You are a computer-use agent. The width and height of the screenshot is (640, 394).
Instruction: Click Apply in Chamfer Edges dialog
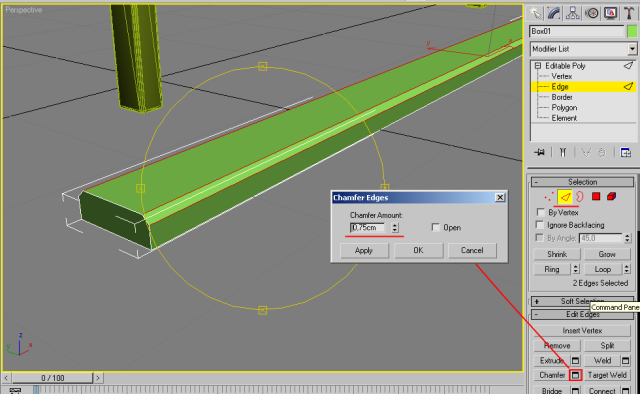[364, 250]
